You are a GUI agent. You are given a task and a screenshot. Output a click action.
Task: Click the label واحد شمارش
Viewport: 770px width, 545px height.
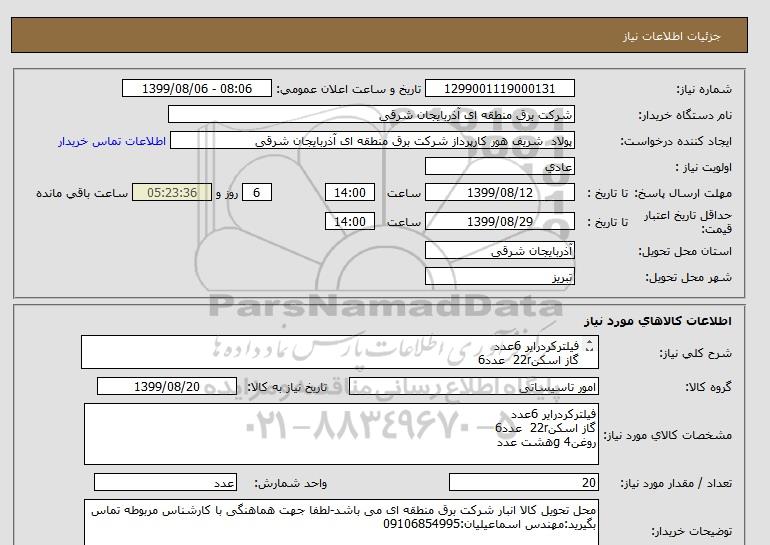coord(291,483)
